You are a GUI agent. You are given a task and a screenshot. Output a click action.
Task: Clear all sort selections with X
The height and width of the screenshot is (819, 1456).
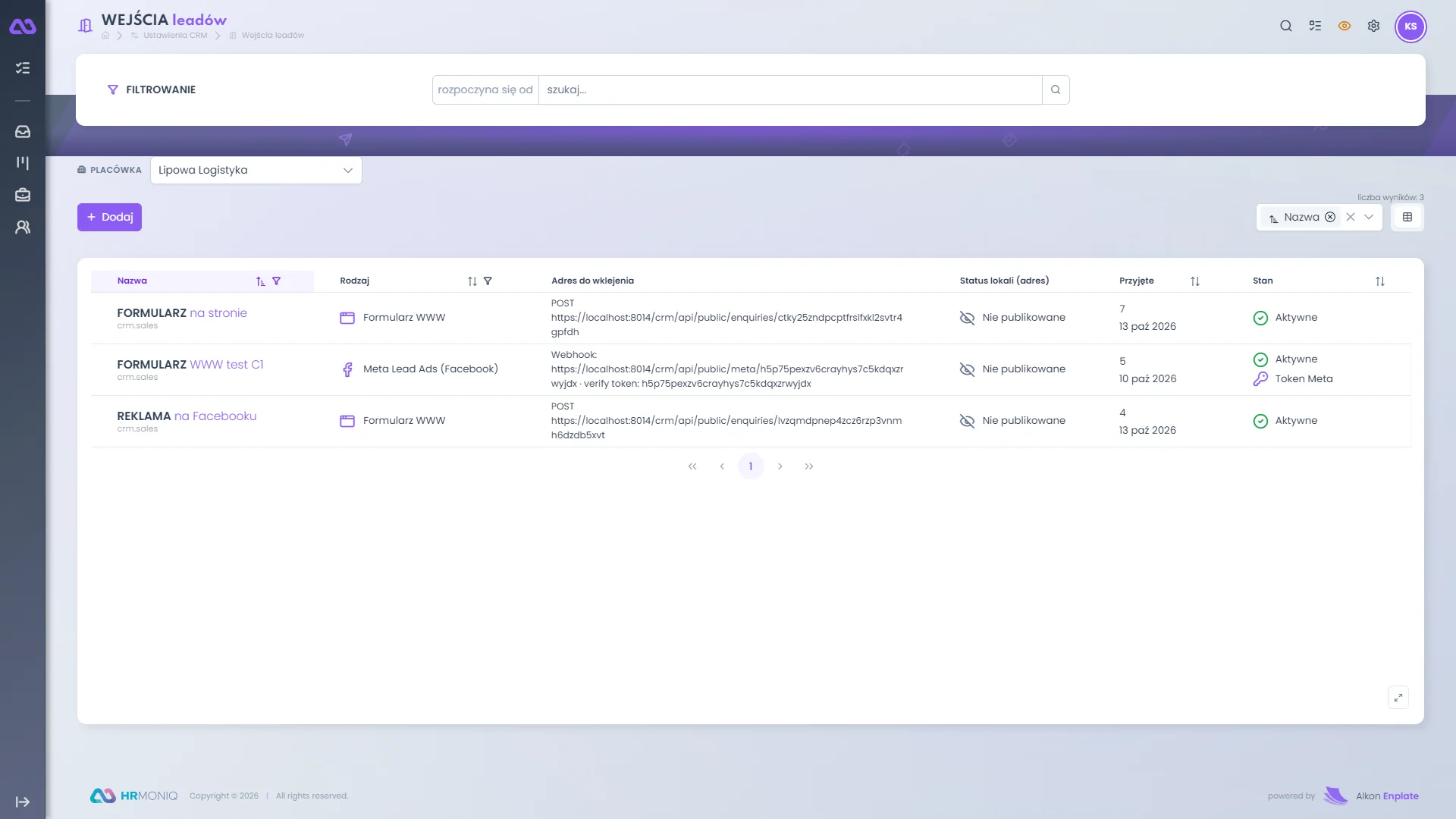[1351, 217]
